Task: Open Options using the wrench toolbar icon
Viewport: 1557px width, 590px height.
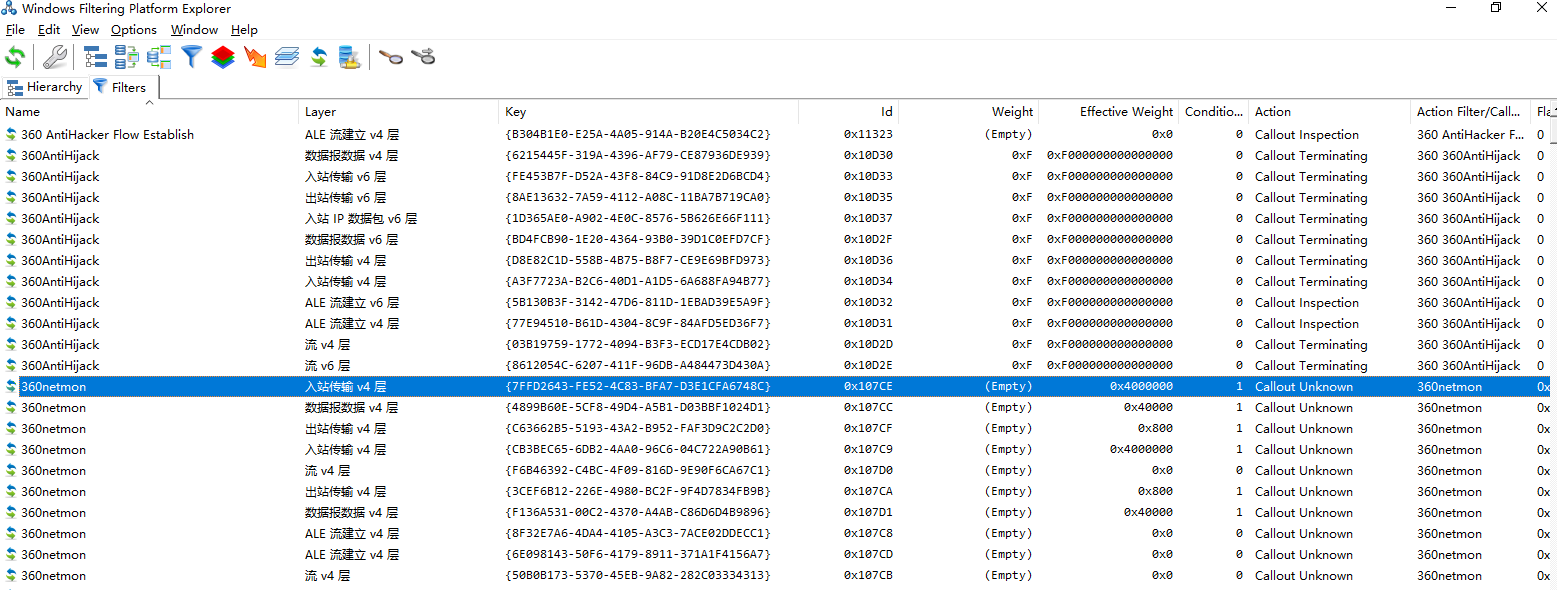Action: pyautogui.click(x=53, y=57)
